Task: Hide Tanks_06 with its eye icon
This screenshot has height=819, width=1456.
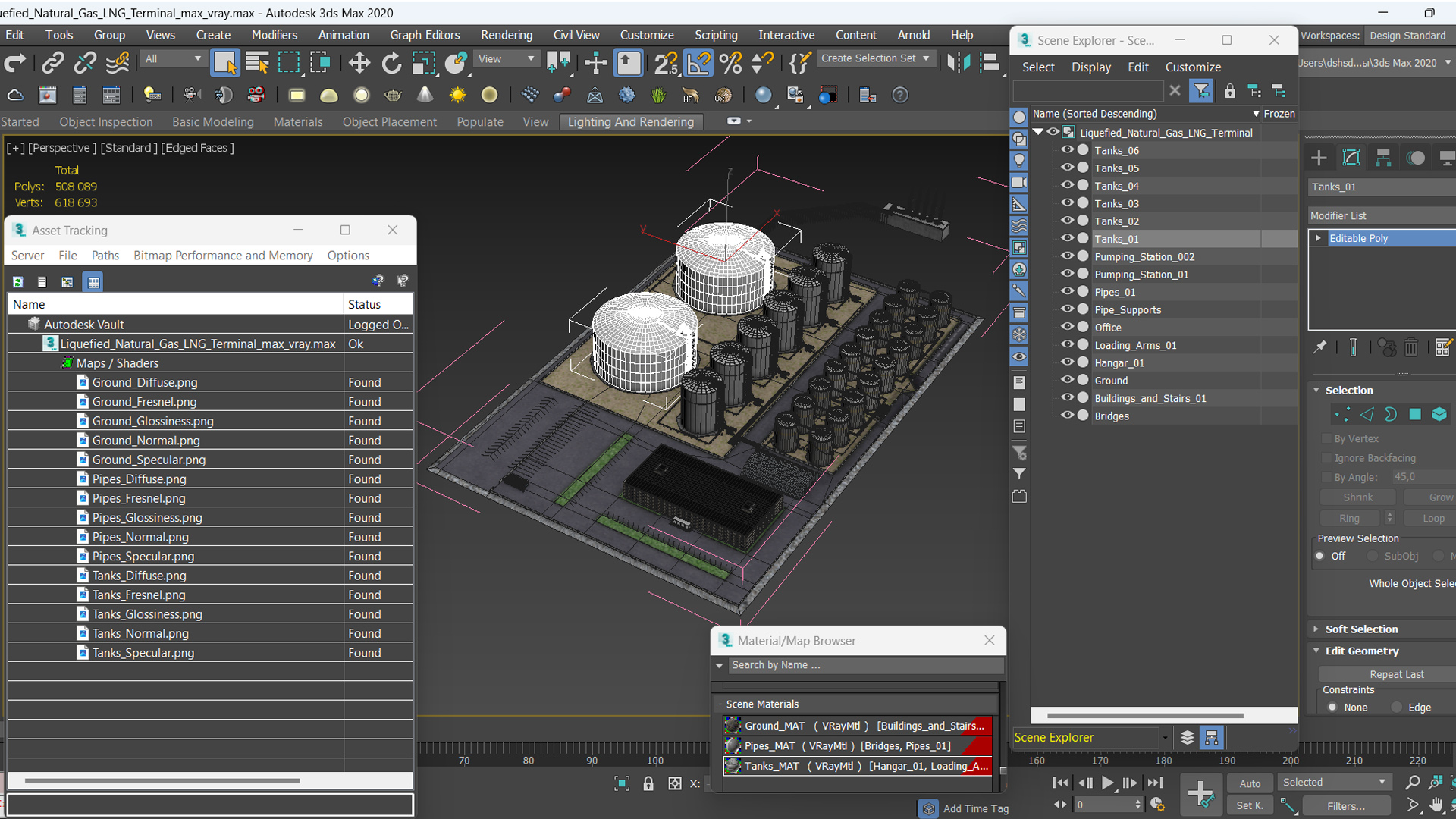Action: [1067, 150]
